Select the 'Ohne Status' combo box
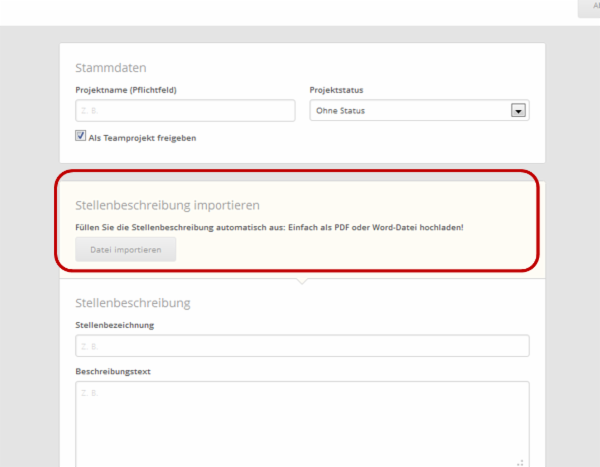The image size is (600, 467). point(410,111)
